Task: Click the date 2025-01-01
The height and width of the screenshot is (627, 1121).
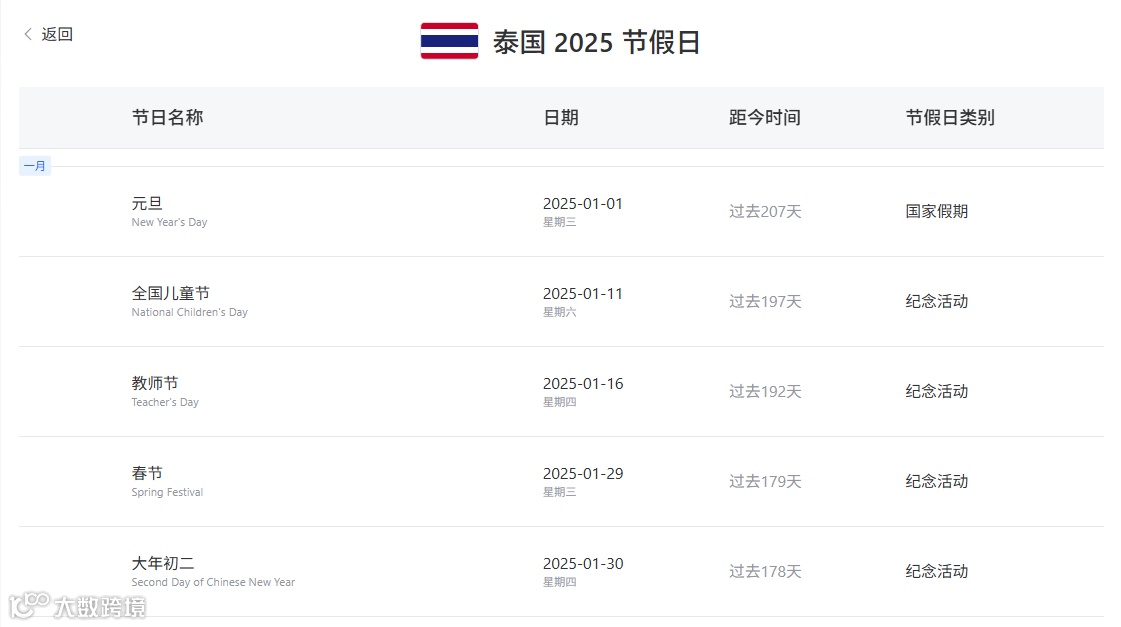Action: [583, 203]
